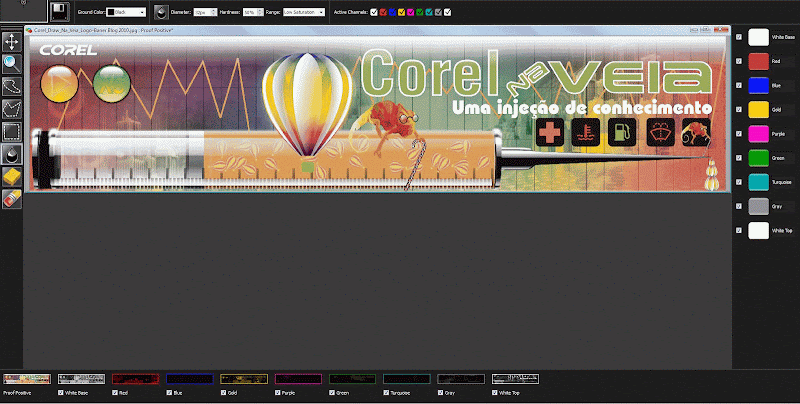The width and height of the screenshot is (800, 404).
Task: Toggle the Blue checkbox in right panel
Action: 739,86
